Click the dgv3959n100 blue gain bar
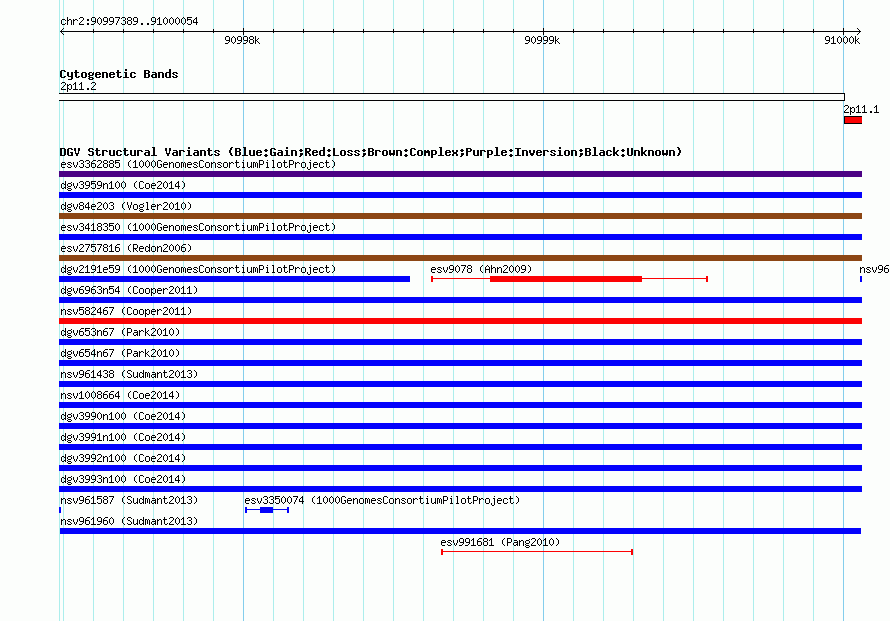The width and height of the screenshot is (890, 621). point(460,195)
